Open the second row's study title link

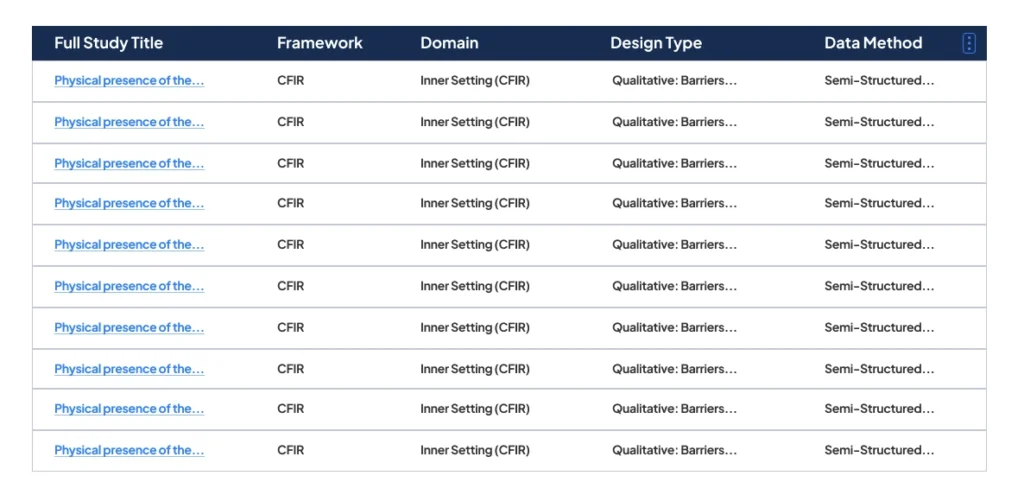pyautogui.click(x=129, y=122)
